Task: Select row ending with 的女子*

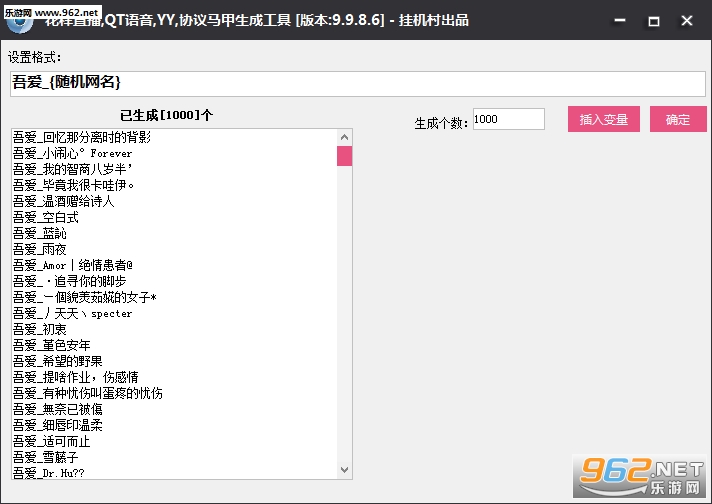Action: pyautogui.click(x=174, y=297)
